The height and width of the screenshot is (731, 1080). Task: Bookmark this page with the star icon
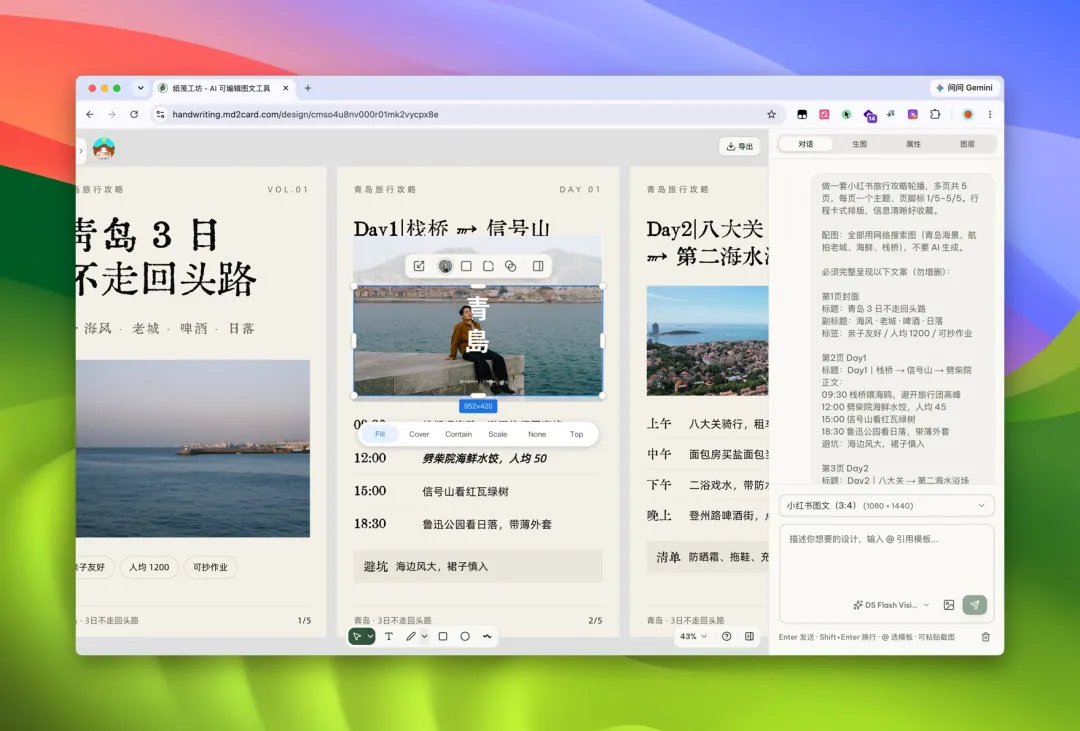(x=771, y=114)
